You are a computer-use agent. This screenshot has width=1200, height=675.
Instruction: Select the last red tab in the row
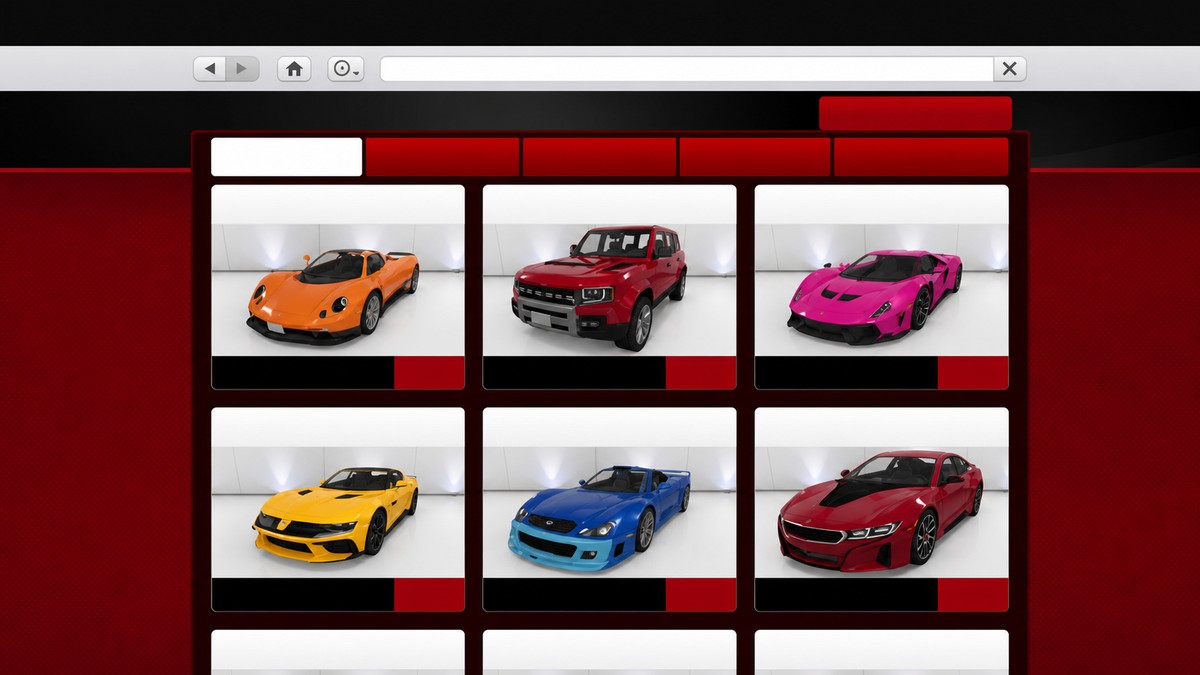click(x=921, y=157)
